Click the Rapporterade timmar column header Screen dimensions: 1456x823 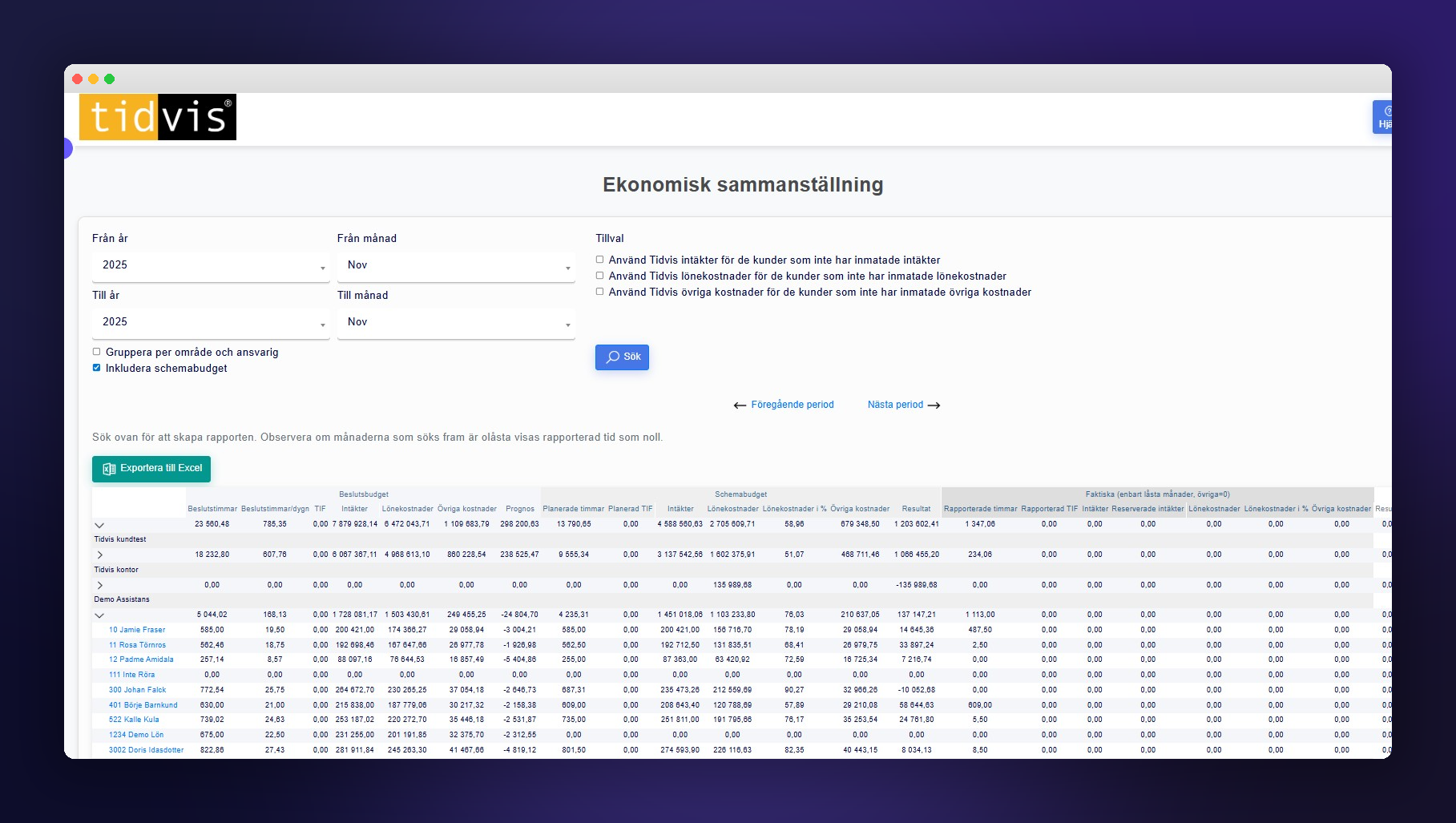980,509
